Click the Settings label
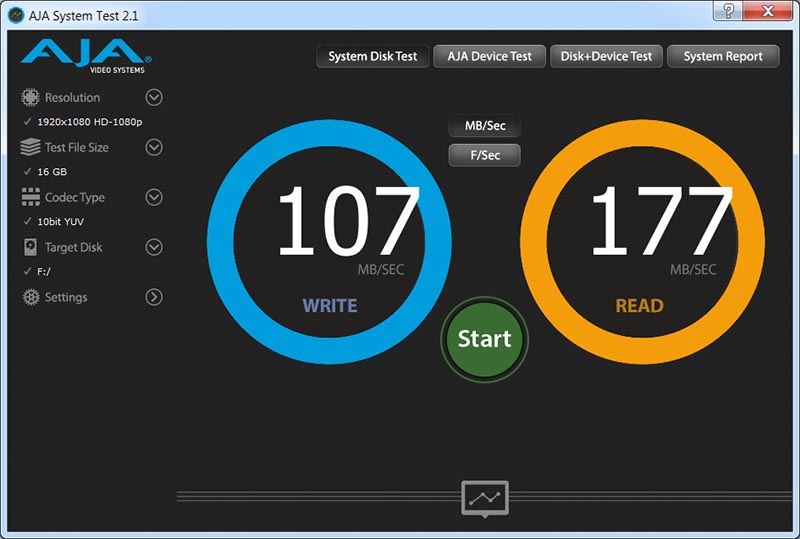Screen dimensions: 800x539 66,297
